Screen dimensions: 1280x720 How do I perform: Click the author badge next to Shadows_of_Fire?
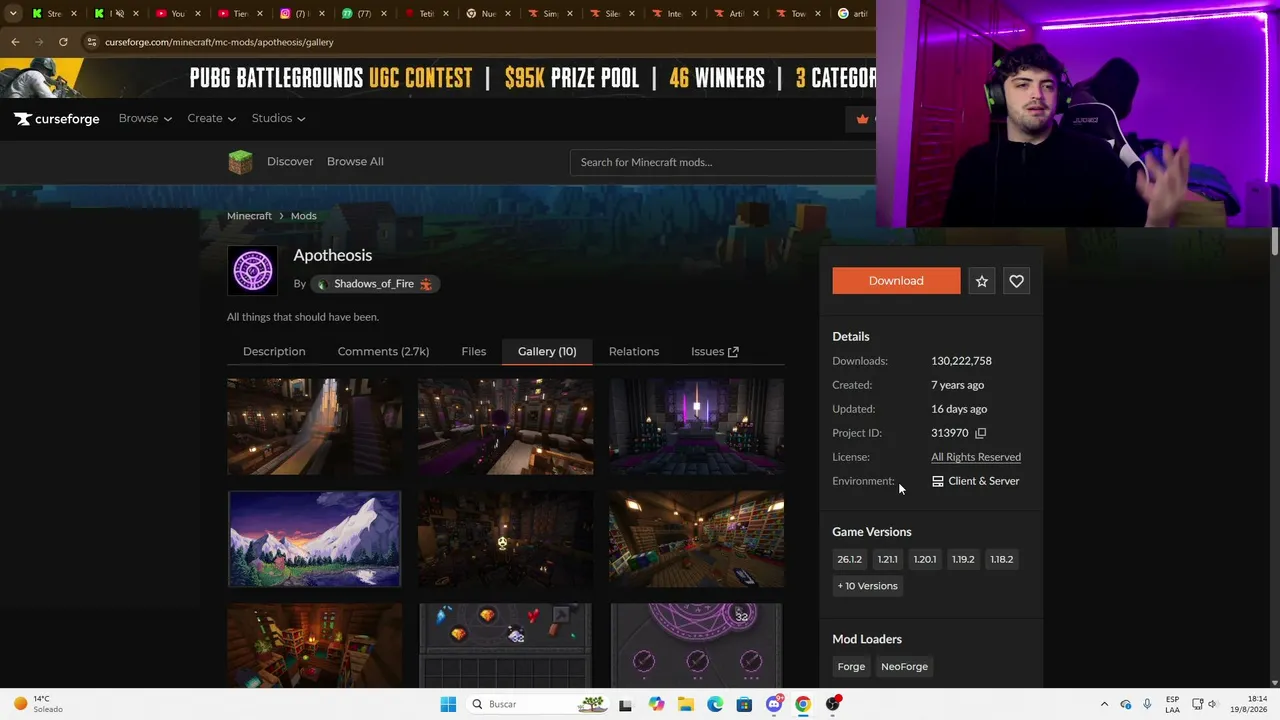click(426, 284)
